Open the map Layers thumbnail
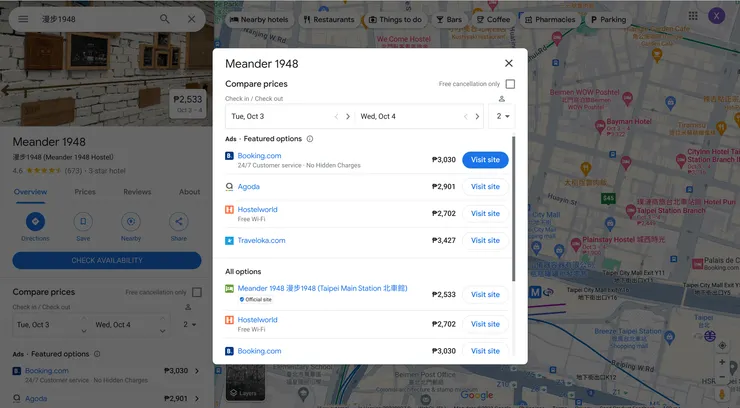Screen dimensions: 740x408 coord(245,383)
